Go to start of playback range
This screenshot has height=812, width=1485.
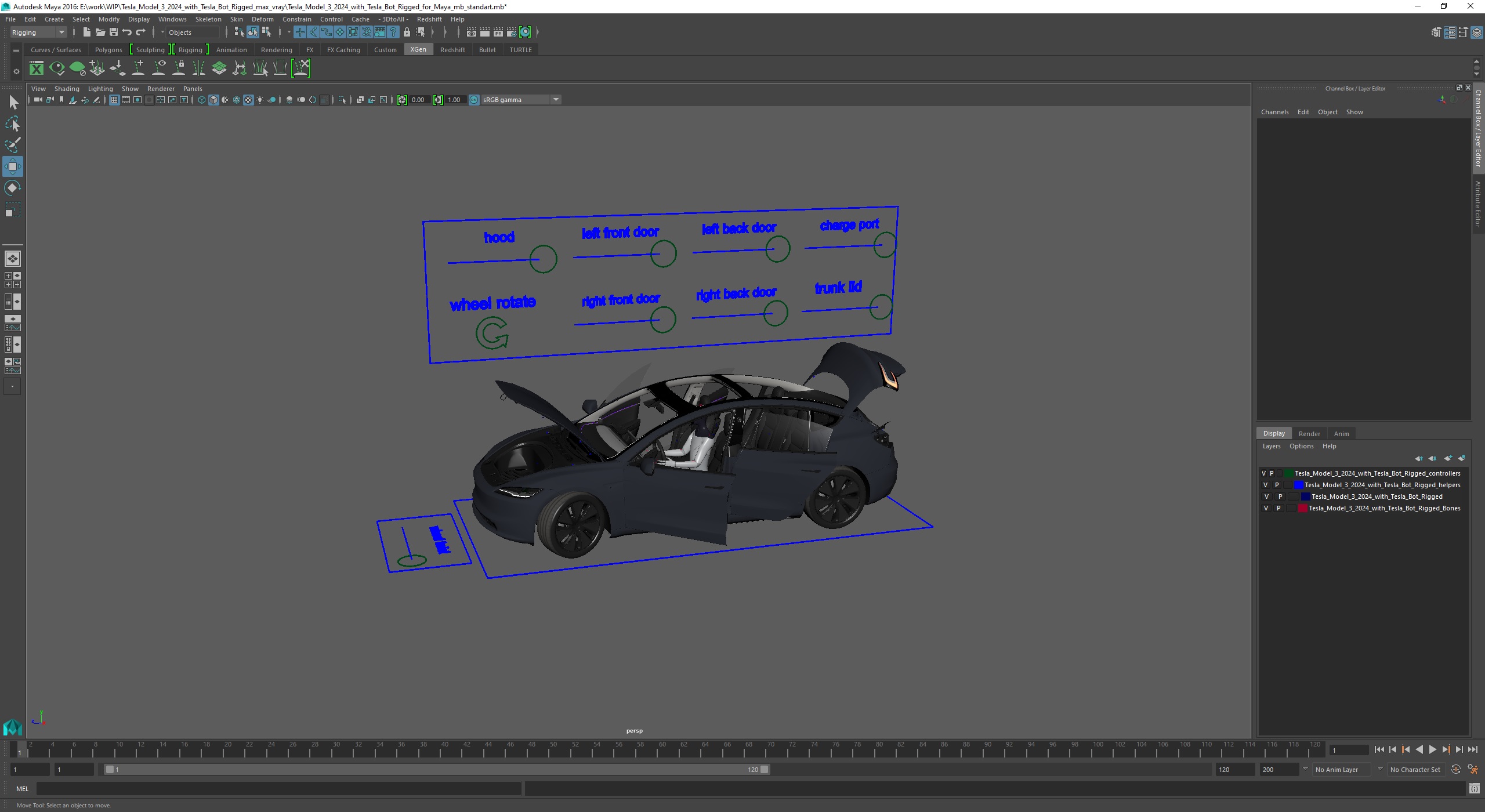tap(1379, 750)
